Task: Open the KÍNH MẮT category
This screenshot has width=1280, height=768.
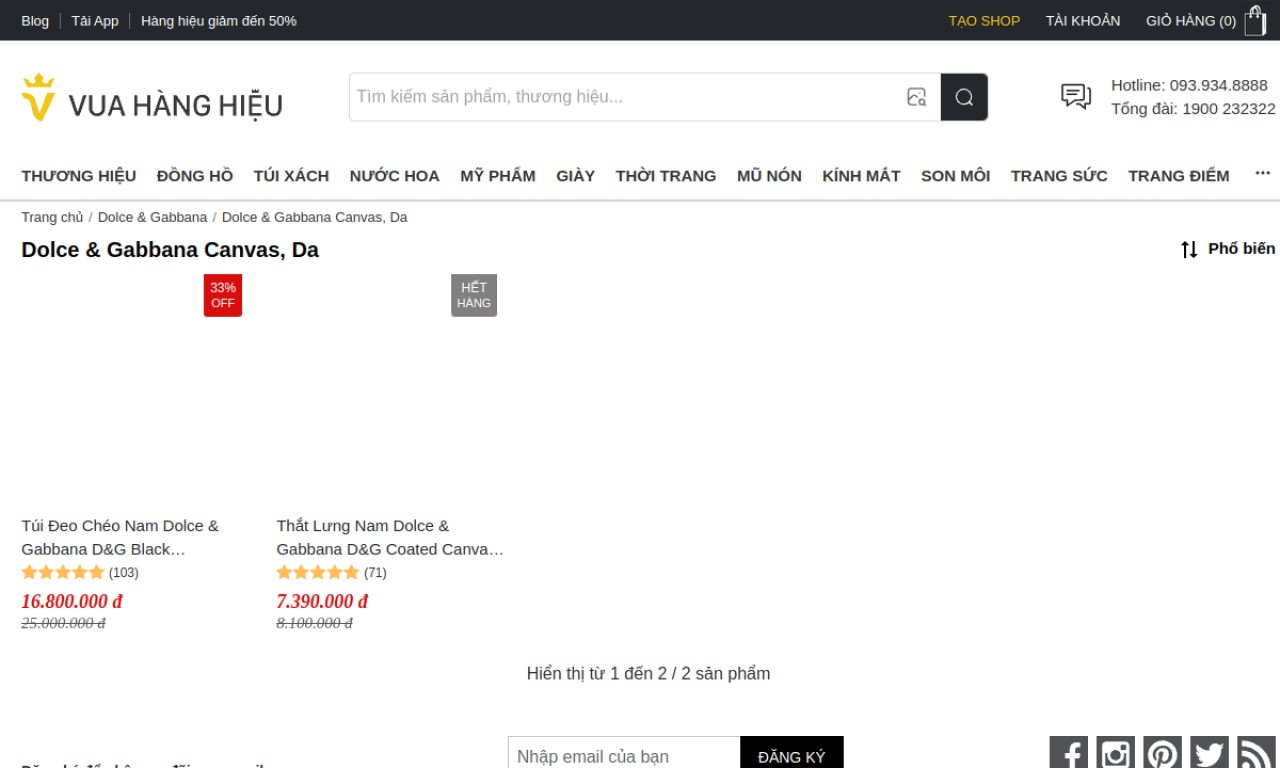Action: [x=862, y=176]
